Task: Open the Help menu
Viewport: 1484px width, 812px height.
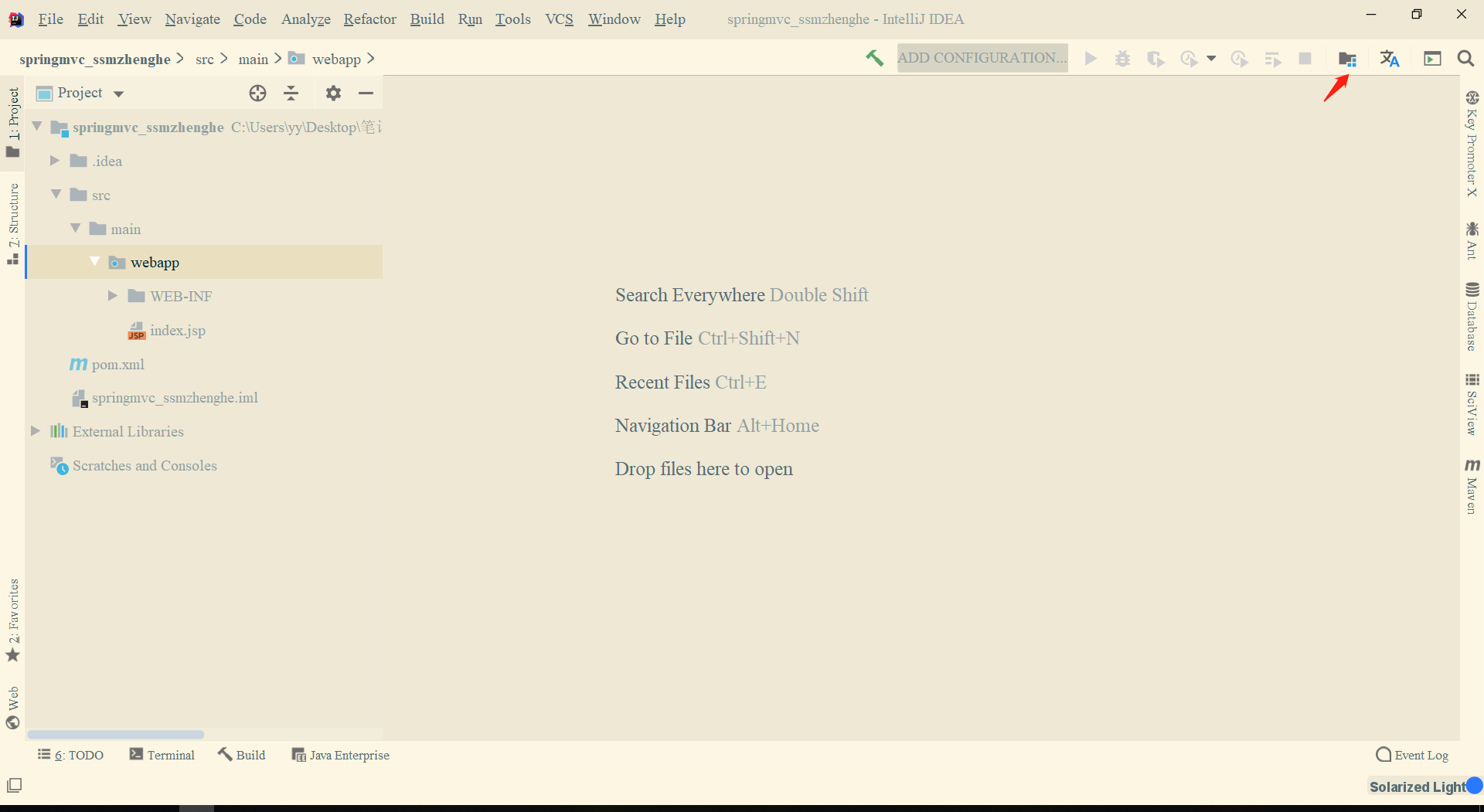Action: [x=670, y=19]
